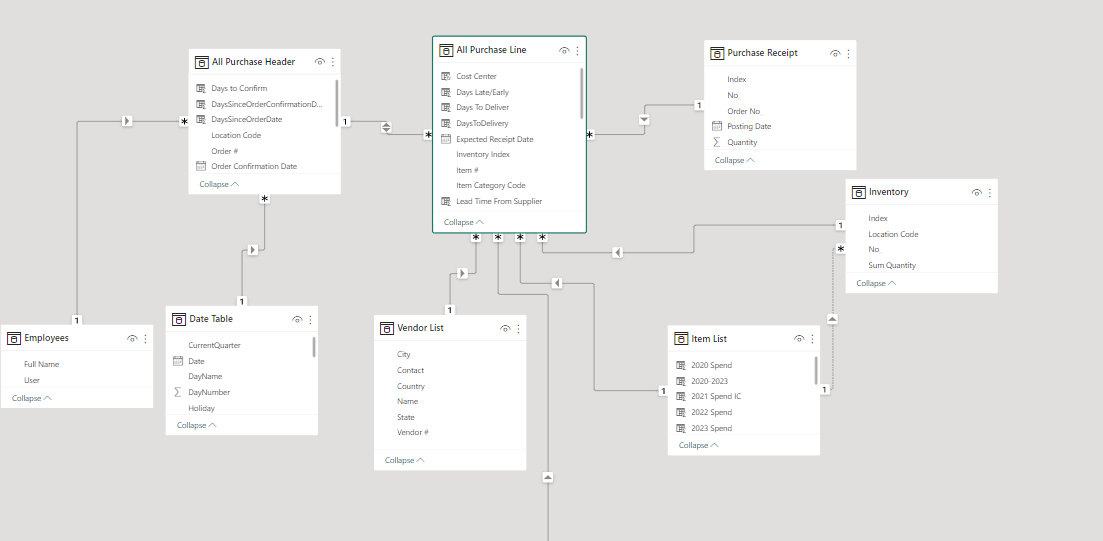The image size is (1103, 541).
Task: Select filter arrow on Purchase Receipt relationship
Action: (x=644, y=120)
